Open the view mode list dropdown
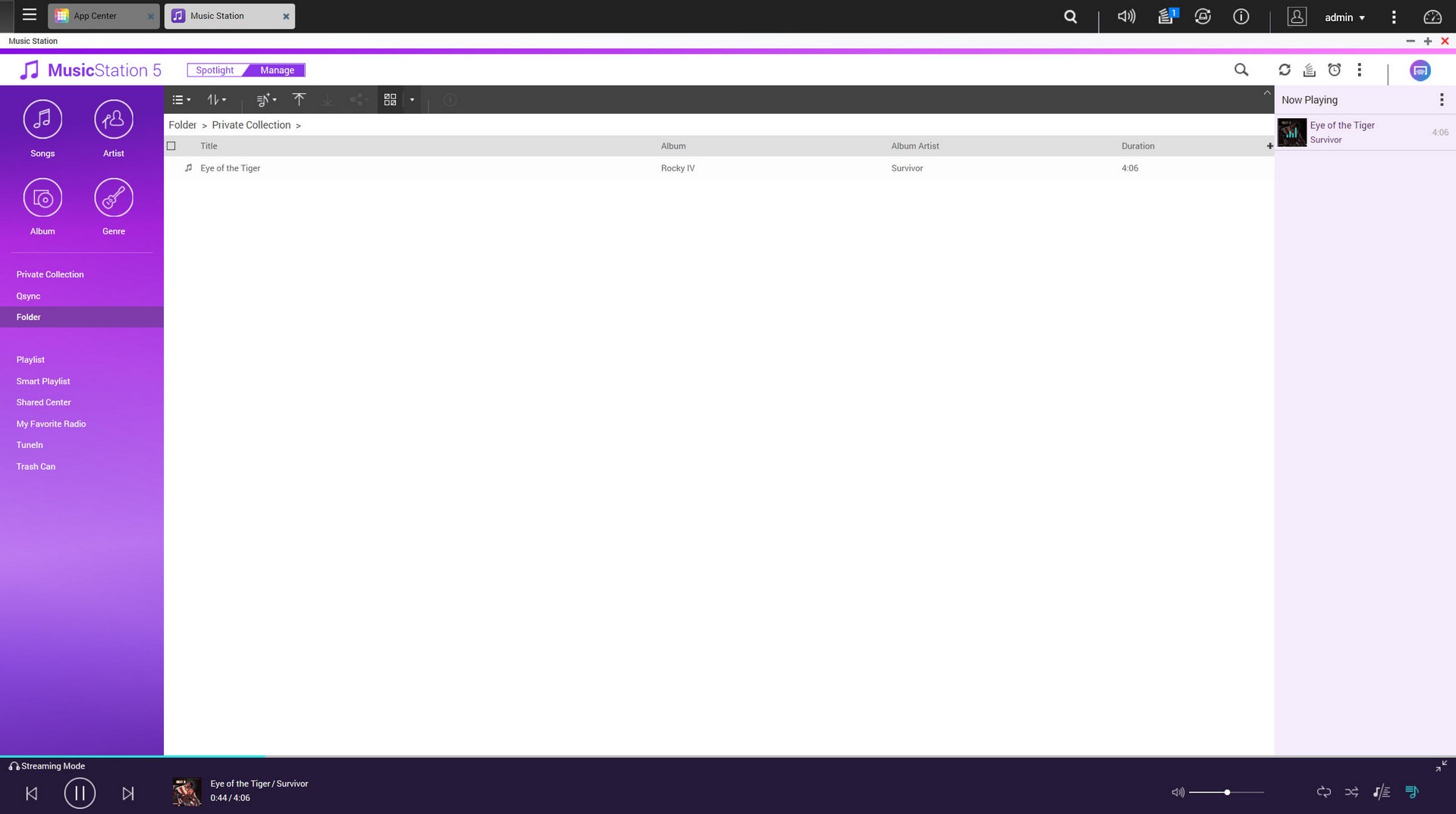Viewport: 1456px width, 814px height. click(x=181, y=100)
